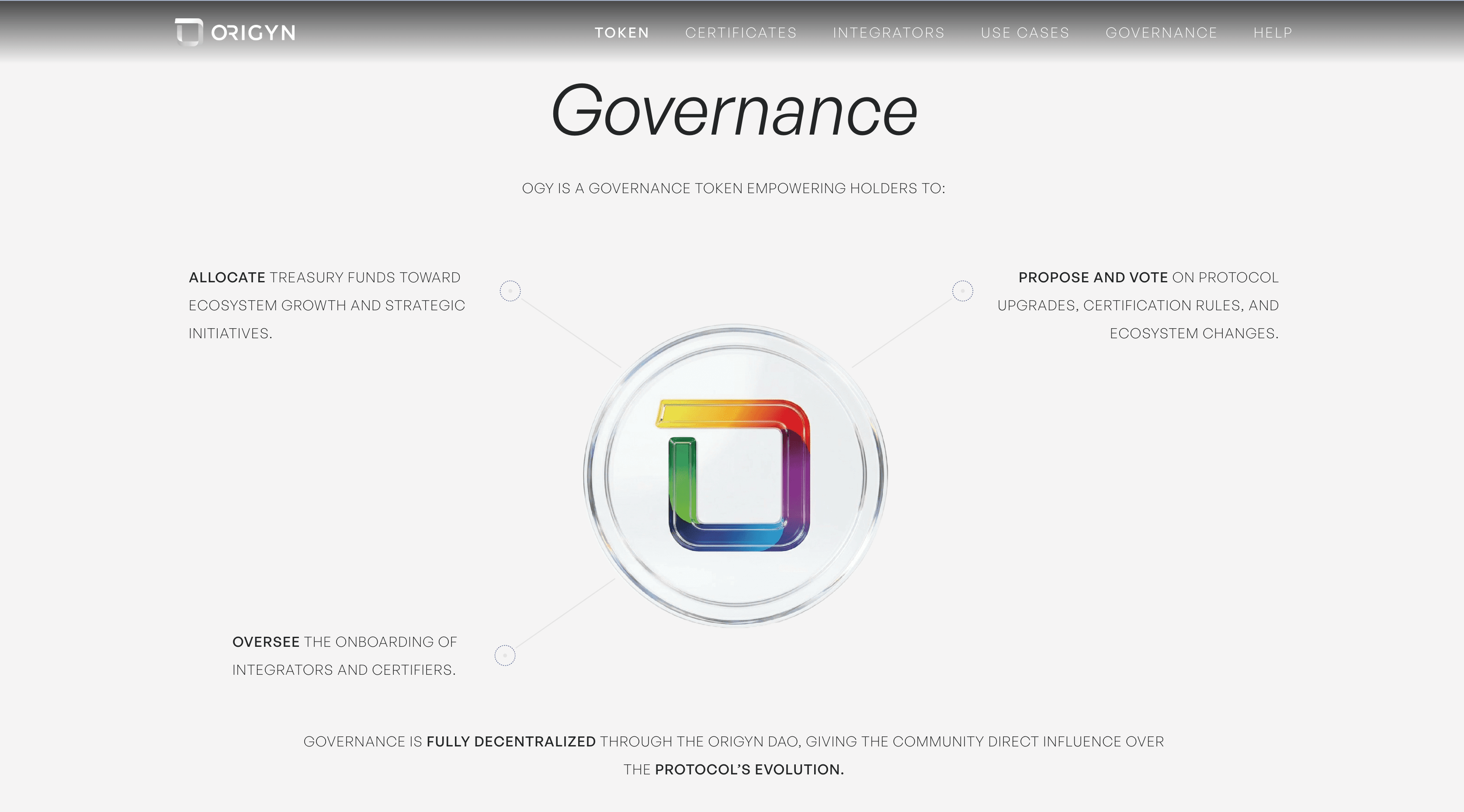Open the TOKEN nav item

click(622, 33)
